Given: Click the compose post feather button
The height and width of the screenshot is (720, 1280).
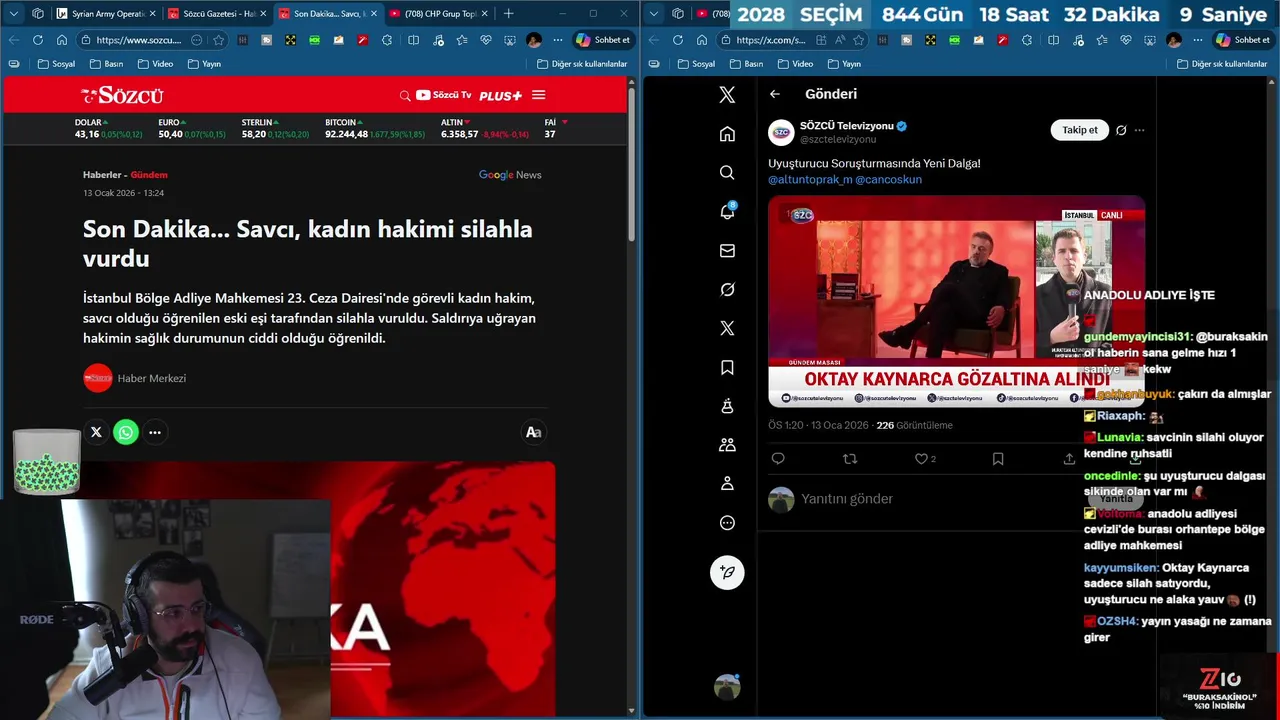Looking at the screenshot, I should point(727,572).
